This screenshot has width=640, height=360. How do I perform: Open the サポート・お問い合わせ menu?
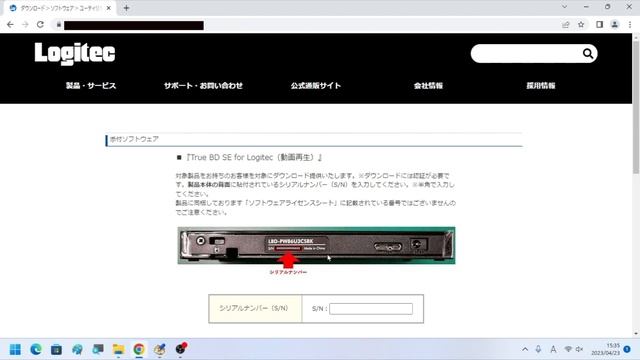point(203,86)
